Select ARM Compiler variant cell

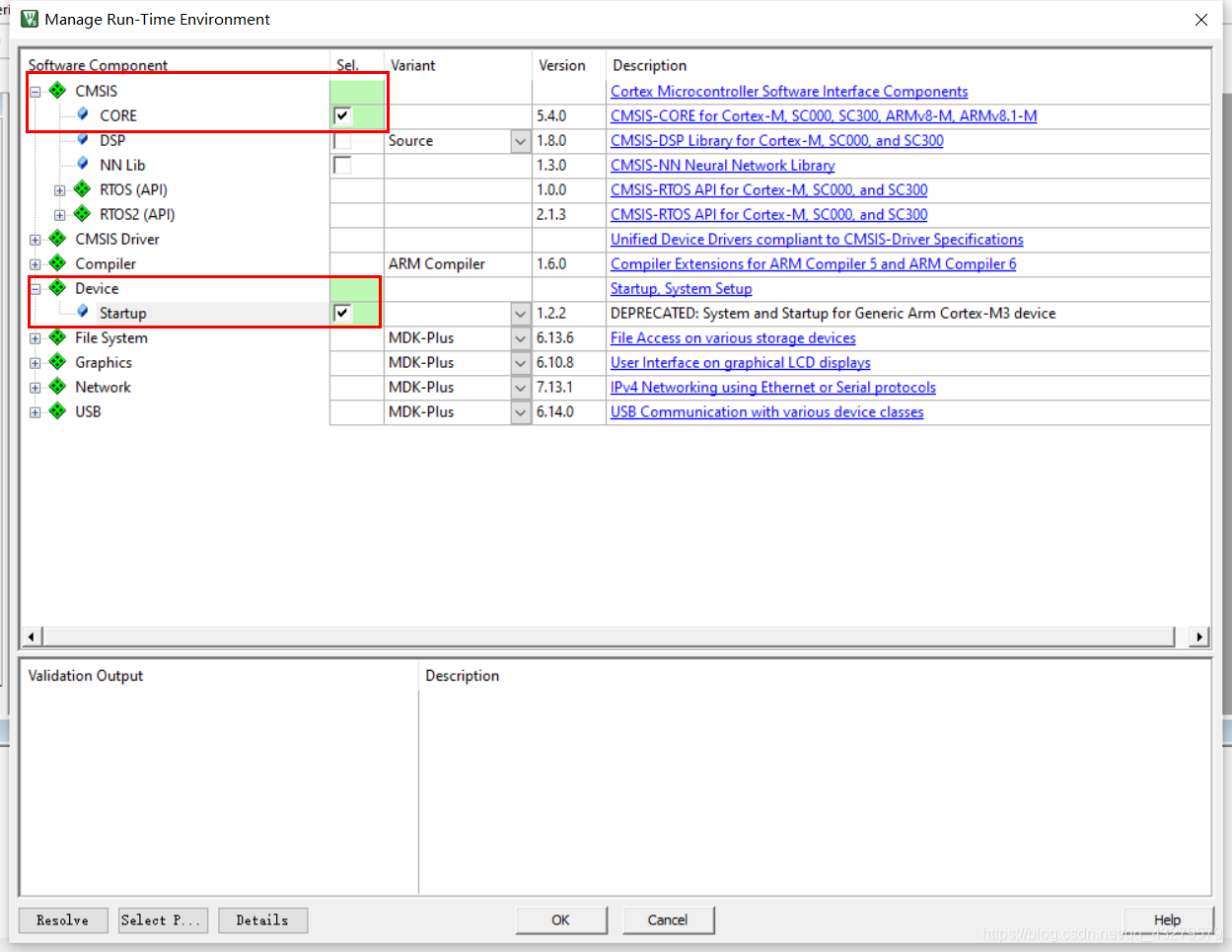pyautogui.click(x=459, y=263)
